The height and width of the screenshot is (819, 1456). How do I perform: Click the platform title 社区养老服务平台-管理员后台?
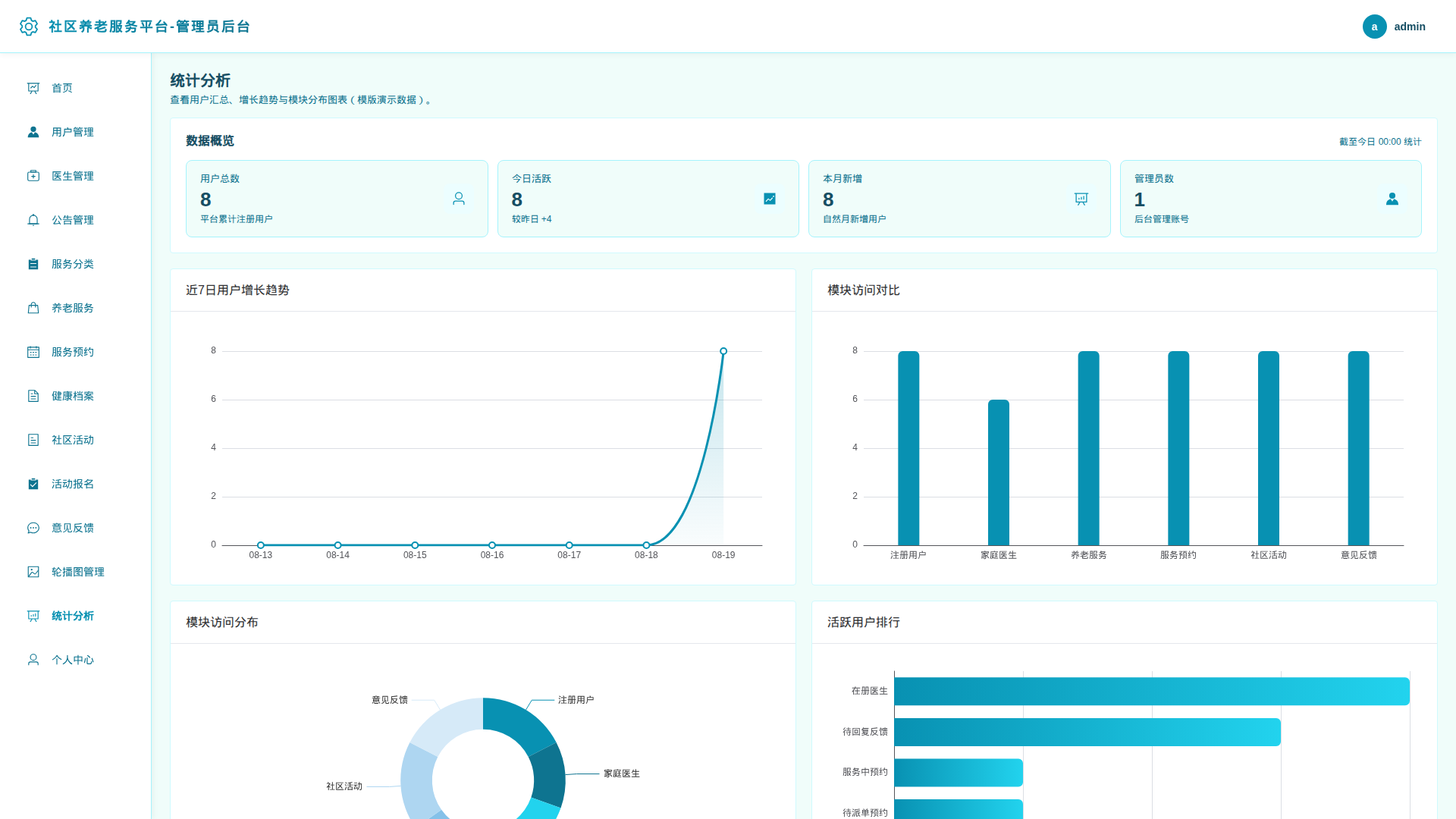click(x=149, y=27)
